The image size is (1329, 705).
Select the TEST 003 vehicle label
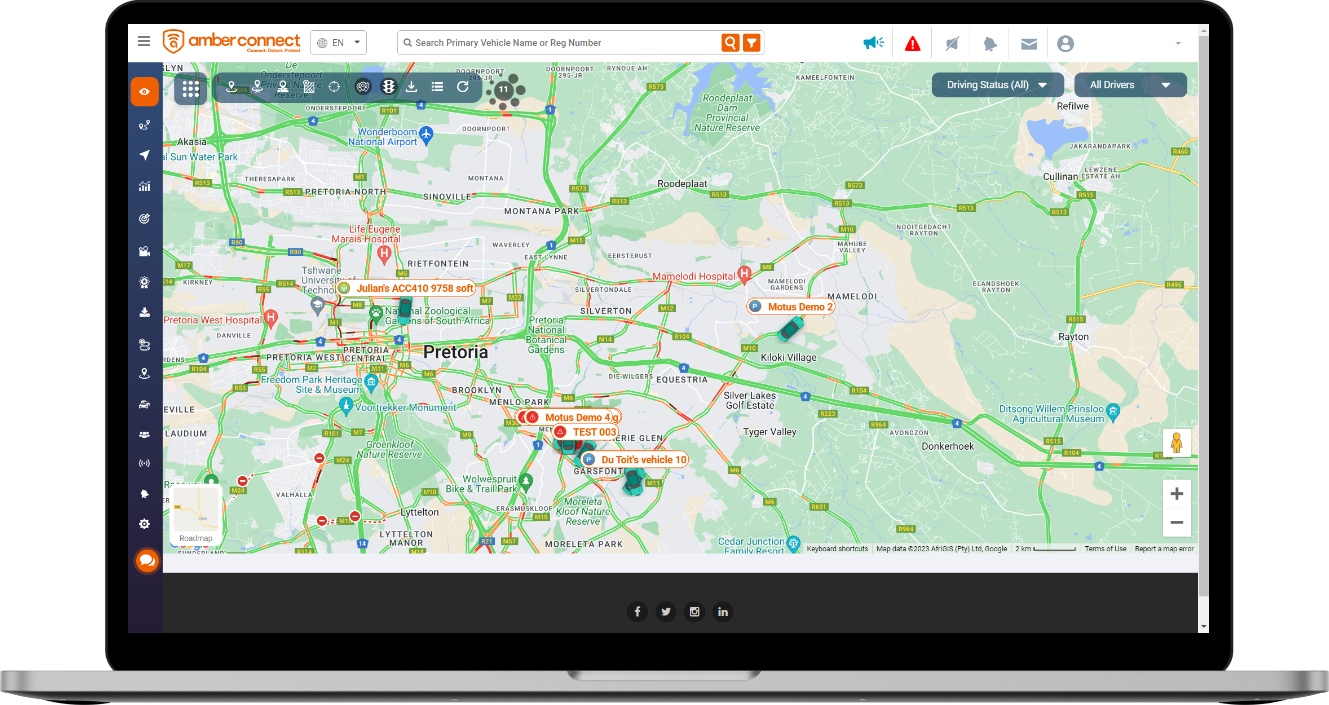click(586, 432)
